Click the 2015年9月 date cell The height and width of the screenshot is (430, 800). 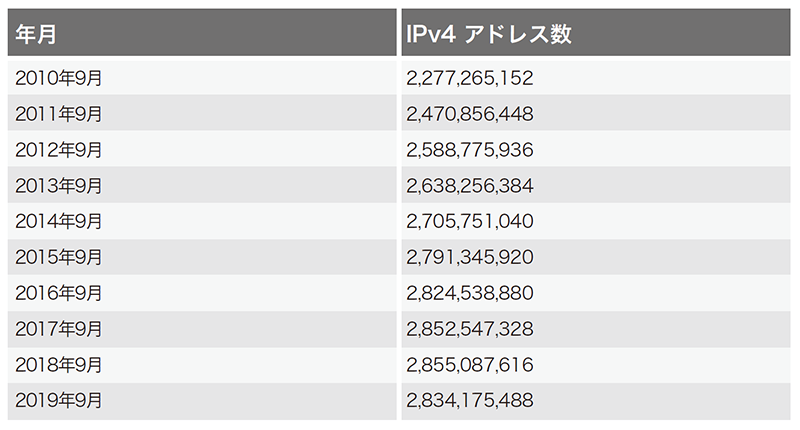[x=59, y=258]
